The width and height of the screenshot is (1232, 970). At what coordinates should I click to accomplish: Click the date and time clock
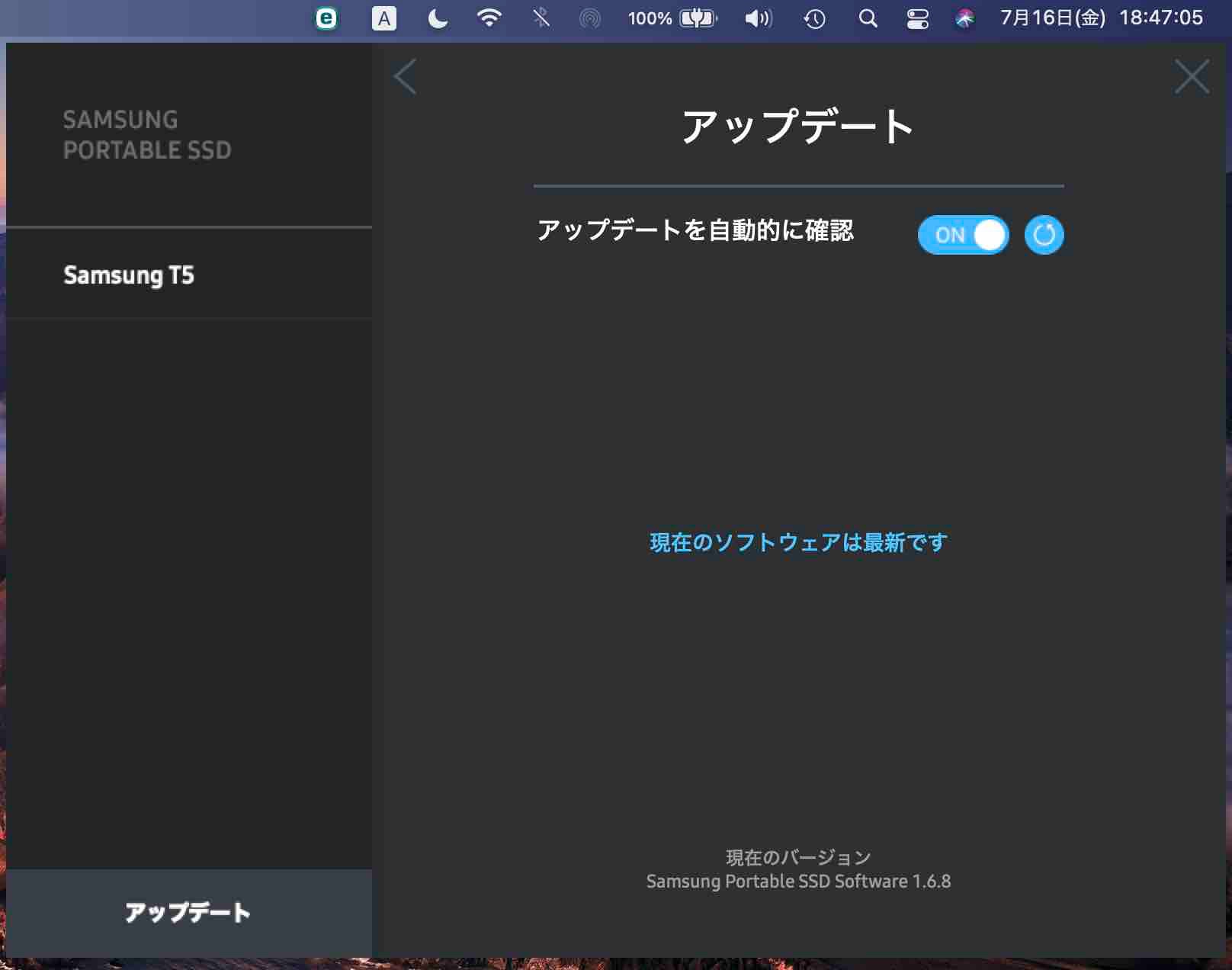pos(1101,18)
